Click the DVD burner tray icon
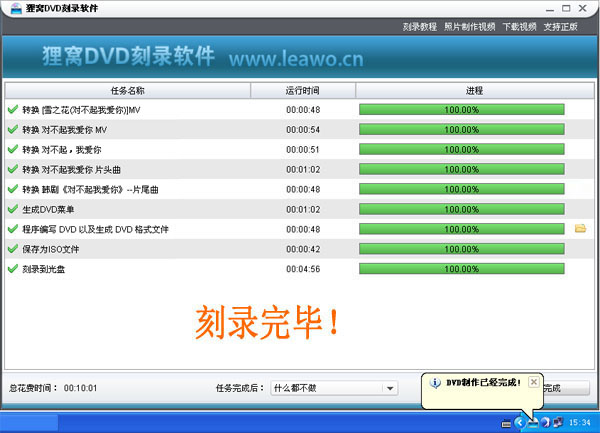Image resolution: width=600 pixels, height=433 pixels. coord(533,423)
